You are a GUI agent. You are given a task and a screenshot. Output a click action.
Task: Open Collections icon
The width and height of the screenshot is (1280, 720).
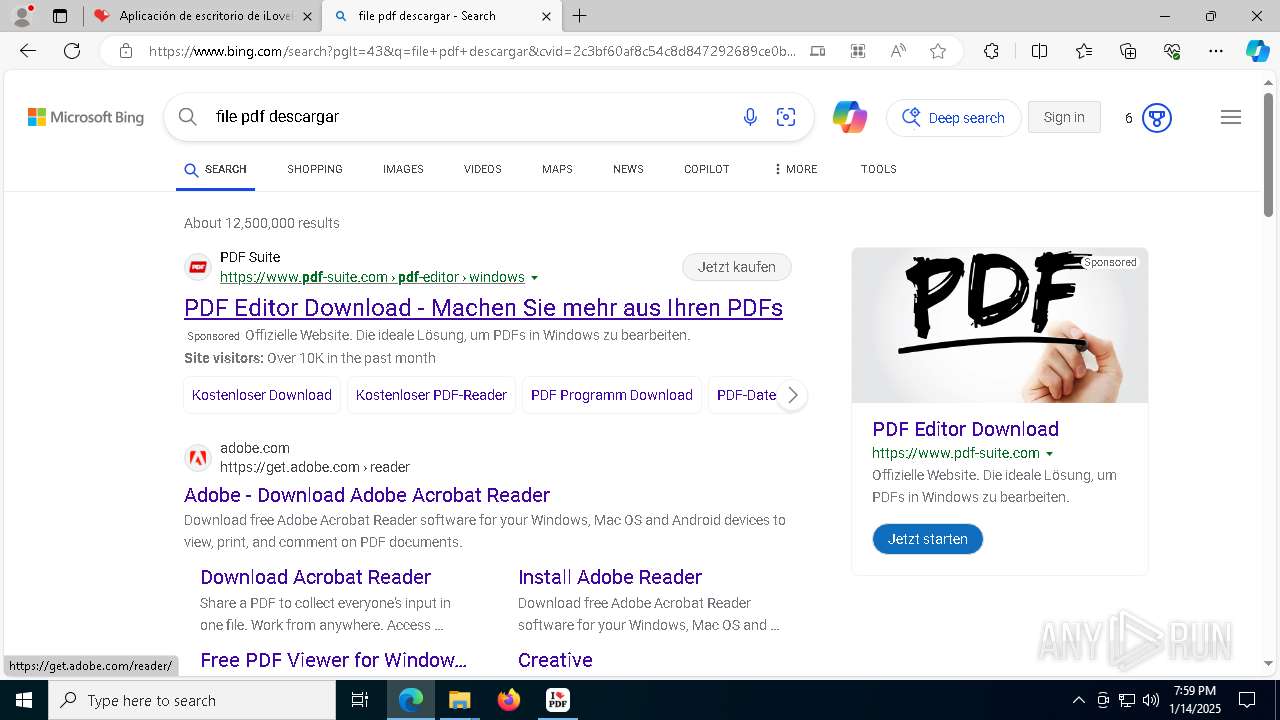pyautogui.click(x=1128, y=51)
